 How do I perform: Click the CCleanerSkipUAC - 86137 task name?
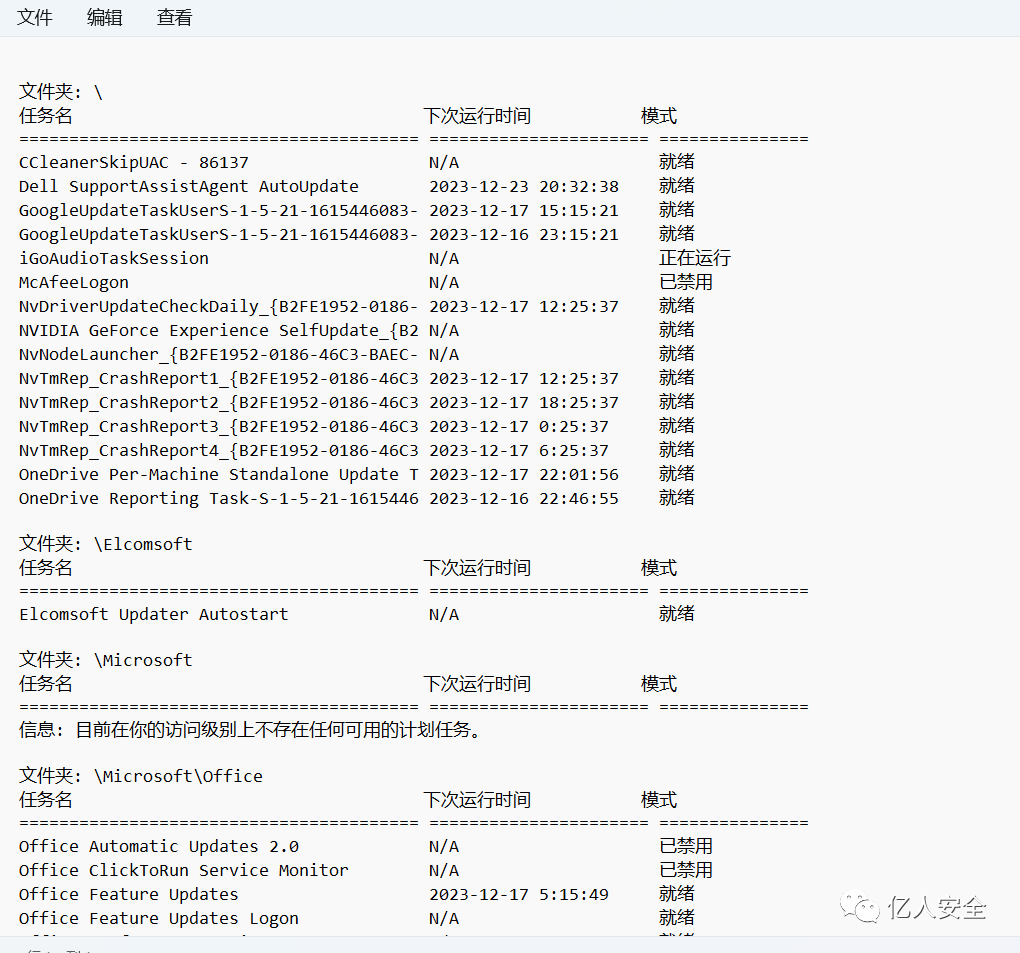(133, 163)
